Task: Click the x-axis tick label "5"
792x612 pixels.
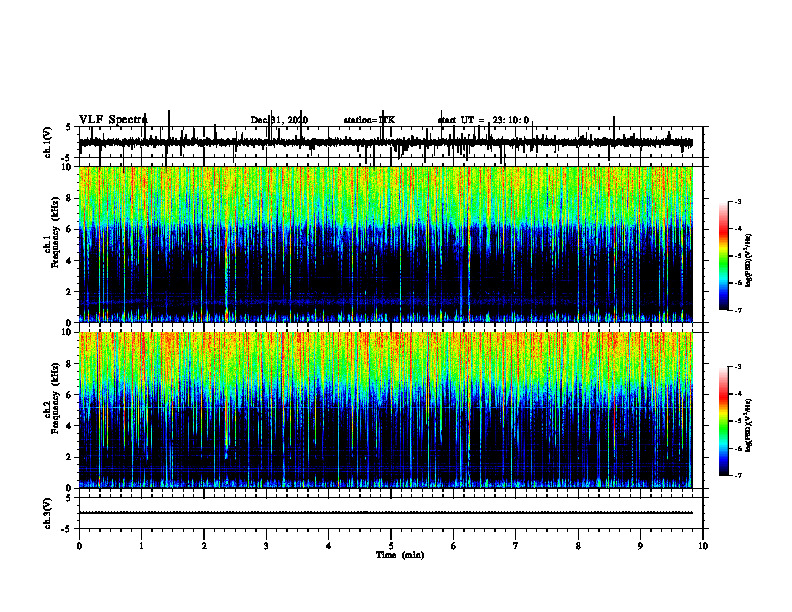Action: [x=391, y=546]
